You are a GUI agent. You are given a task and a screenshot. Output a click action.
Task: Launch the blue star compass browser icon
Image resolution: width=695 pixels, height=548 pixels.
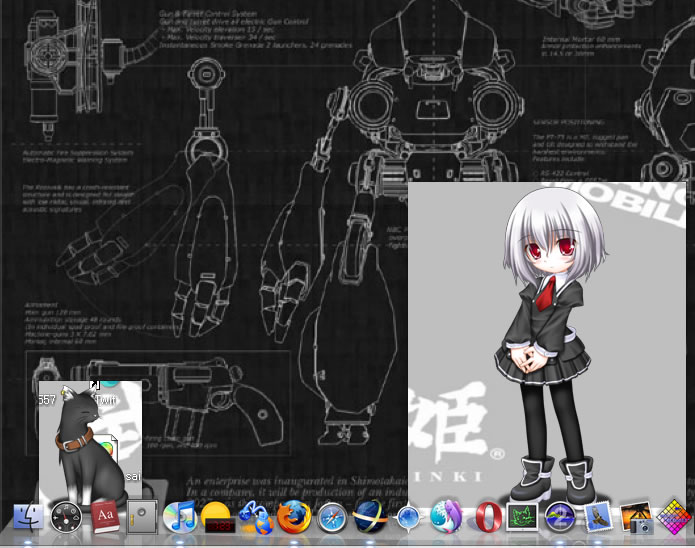408,517
